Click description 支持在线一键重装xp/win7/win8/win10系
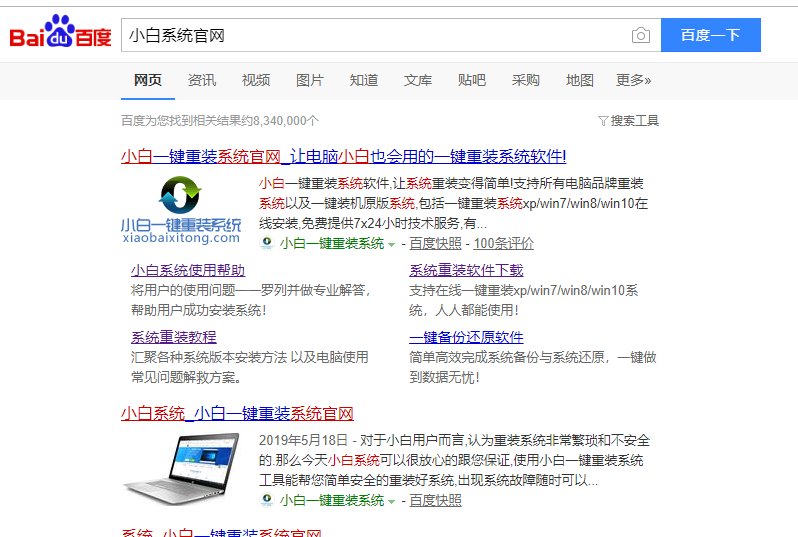Image resolution: width=798 pixels, height=537 pixels. point(524,290)
